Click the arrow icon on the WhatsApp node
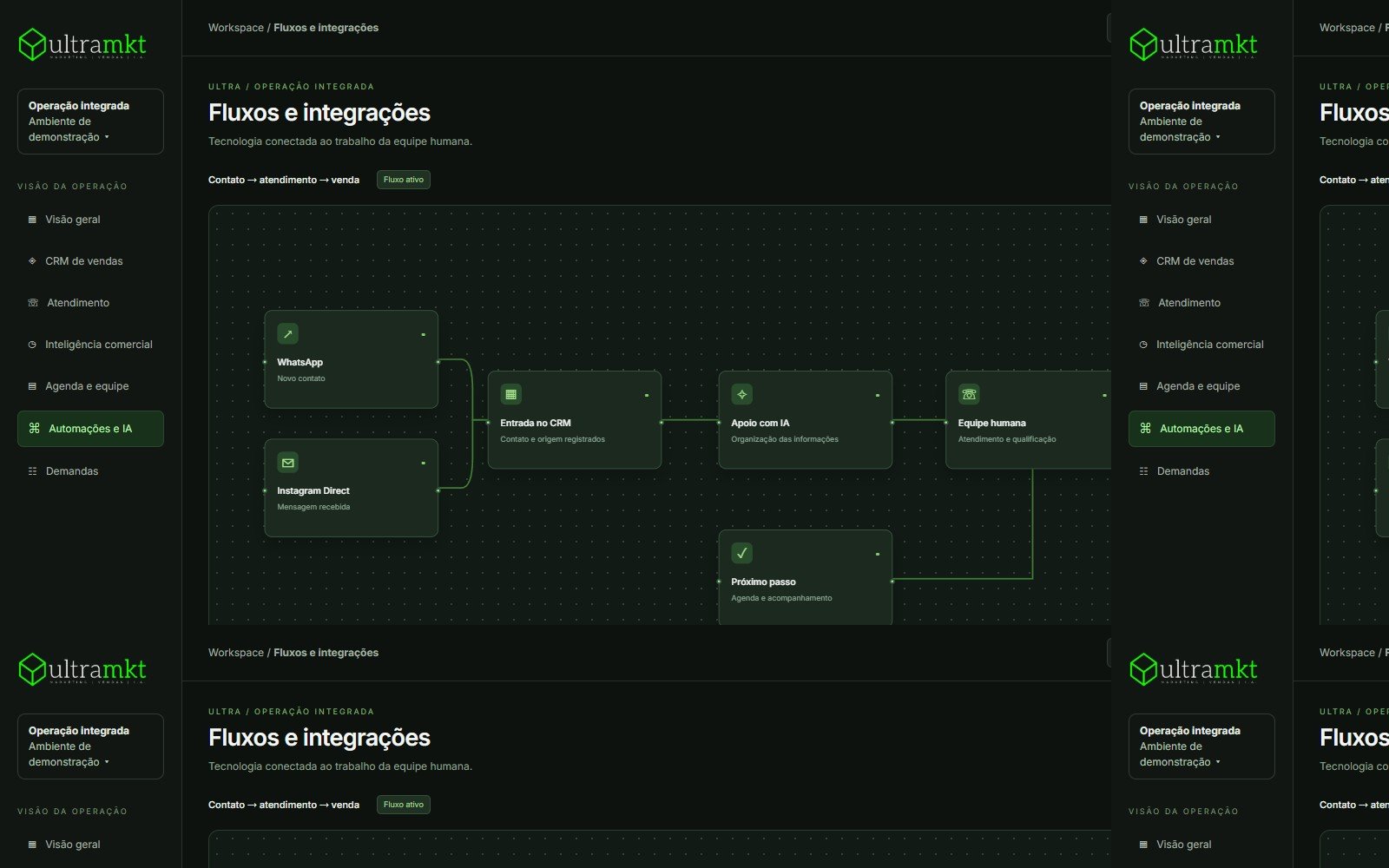 [x=287, y=334]
